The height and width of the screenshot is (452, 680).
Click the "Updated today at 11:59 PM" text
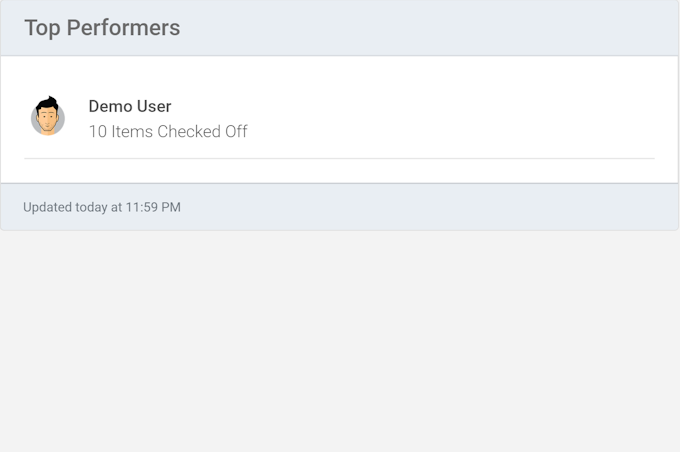point(102,207)
